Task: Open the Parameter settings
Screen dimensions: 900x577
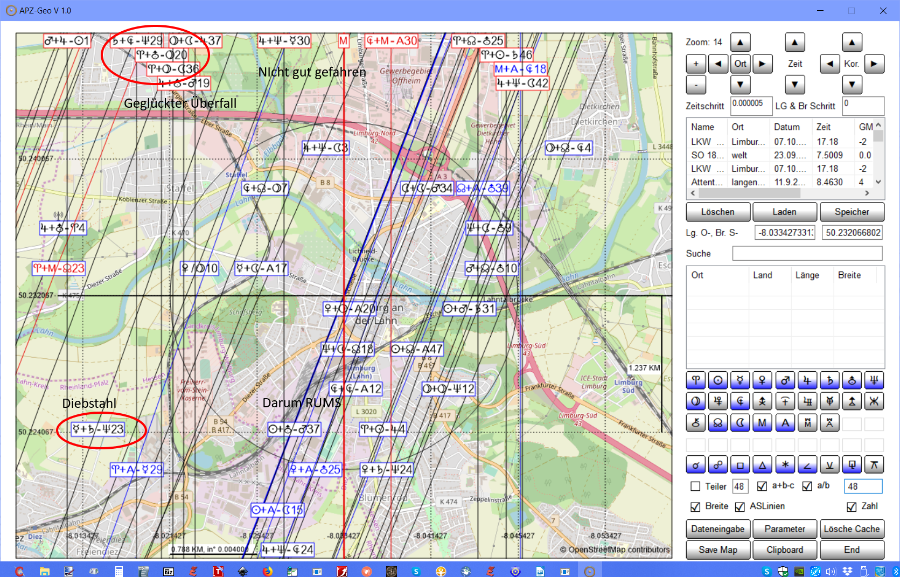Action: pos(785,529)
